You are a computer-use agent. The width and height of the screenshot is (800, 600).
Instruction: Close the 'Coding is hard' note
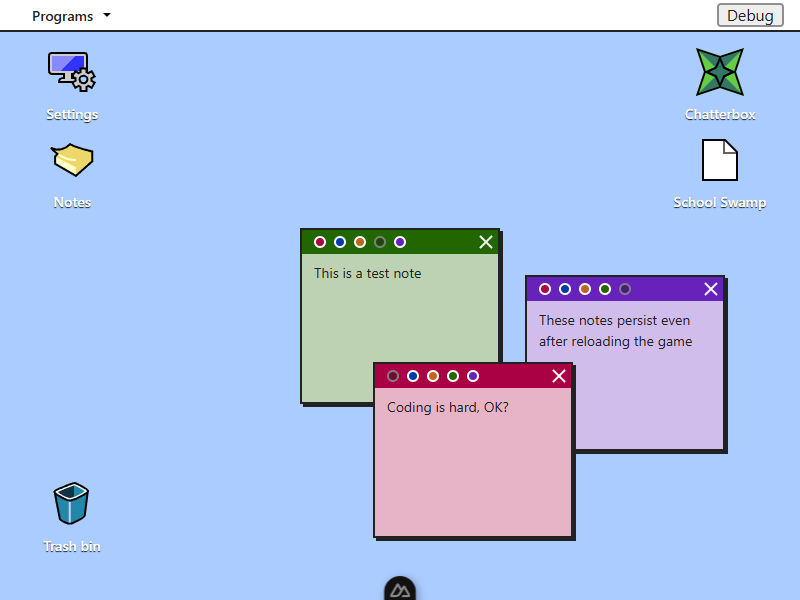click(x=559, y=376)
